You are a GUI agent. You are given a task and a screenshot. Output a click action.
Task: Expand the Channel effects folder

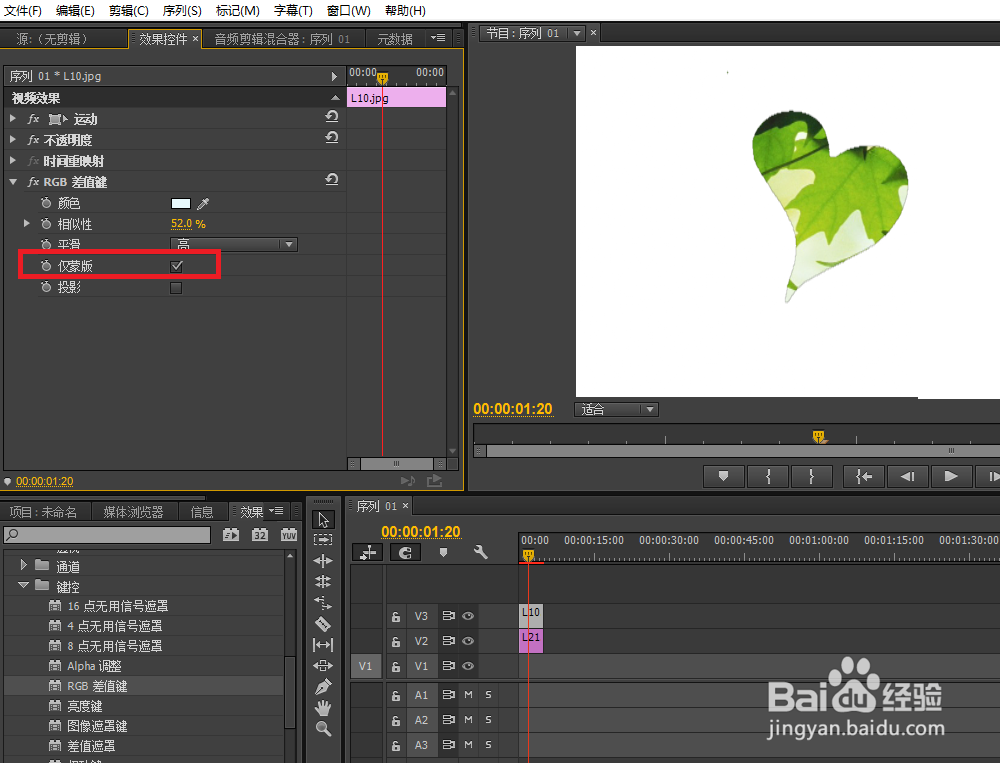(x=24, y=565)
